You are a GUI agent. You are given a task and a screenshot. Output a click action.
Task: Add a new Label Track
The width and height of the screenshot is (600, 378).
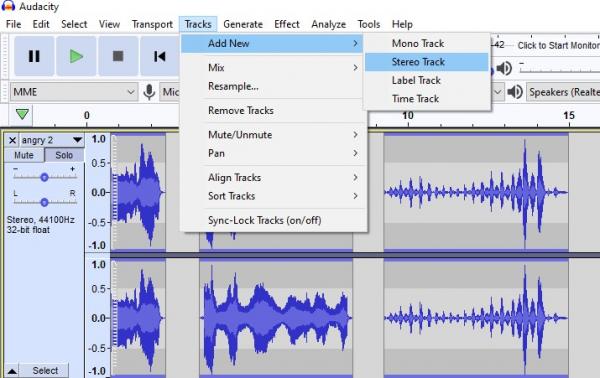[427, 80]
